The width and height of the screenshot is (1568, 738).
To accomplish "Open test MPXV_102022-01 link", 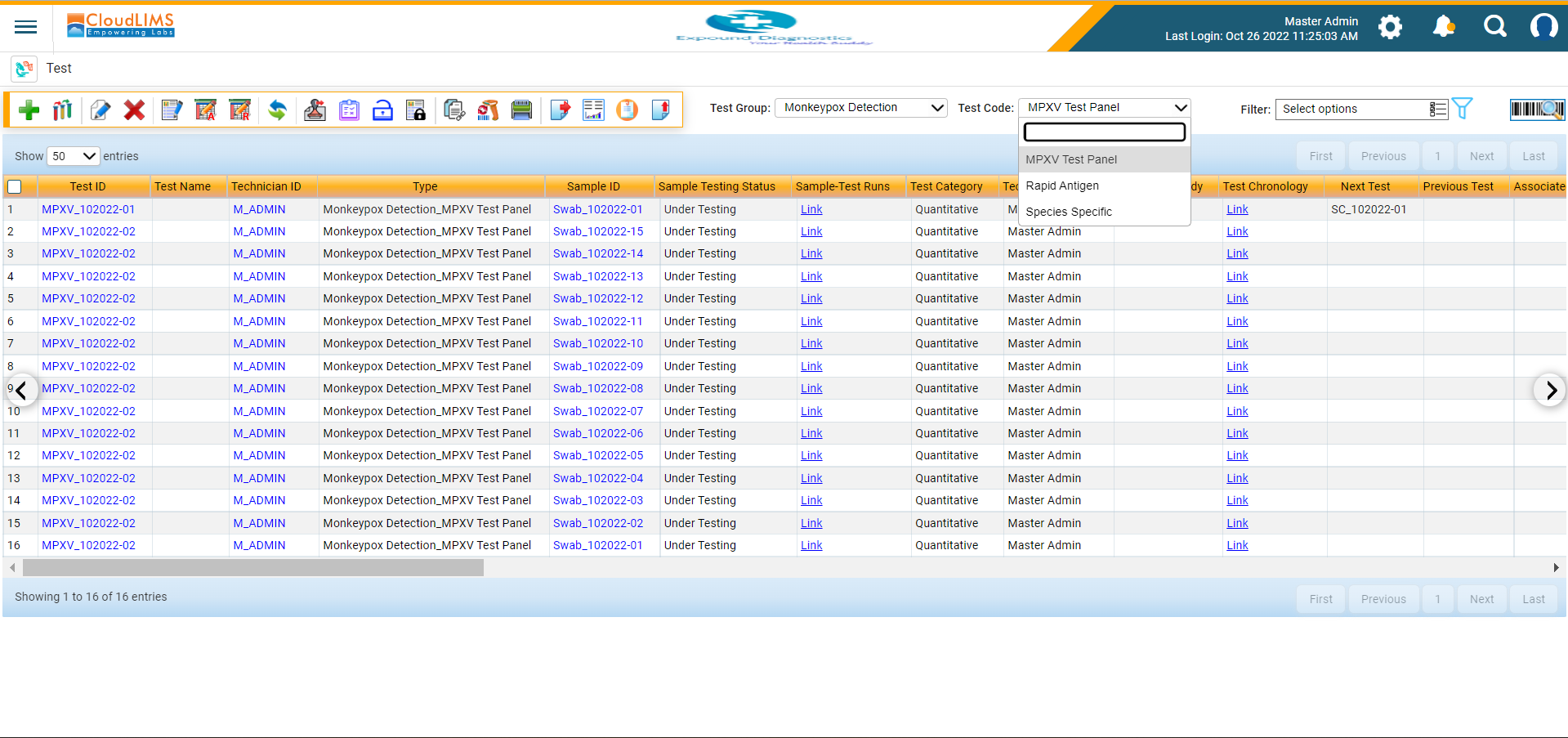I will (x=88, y=209).
